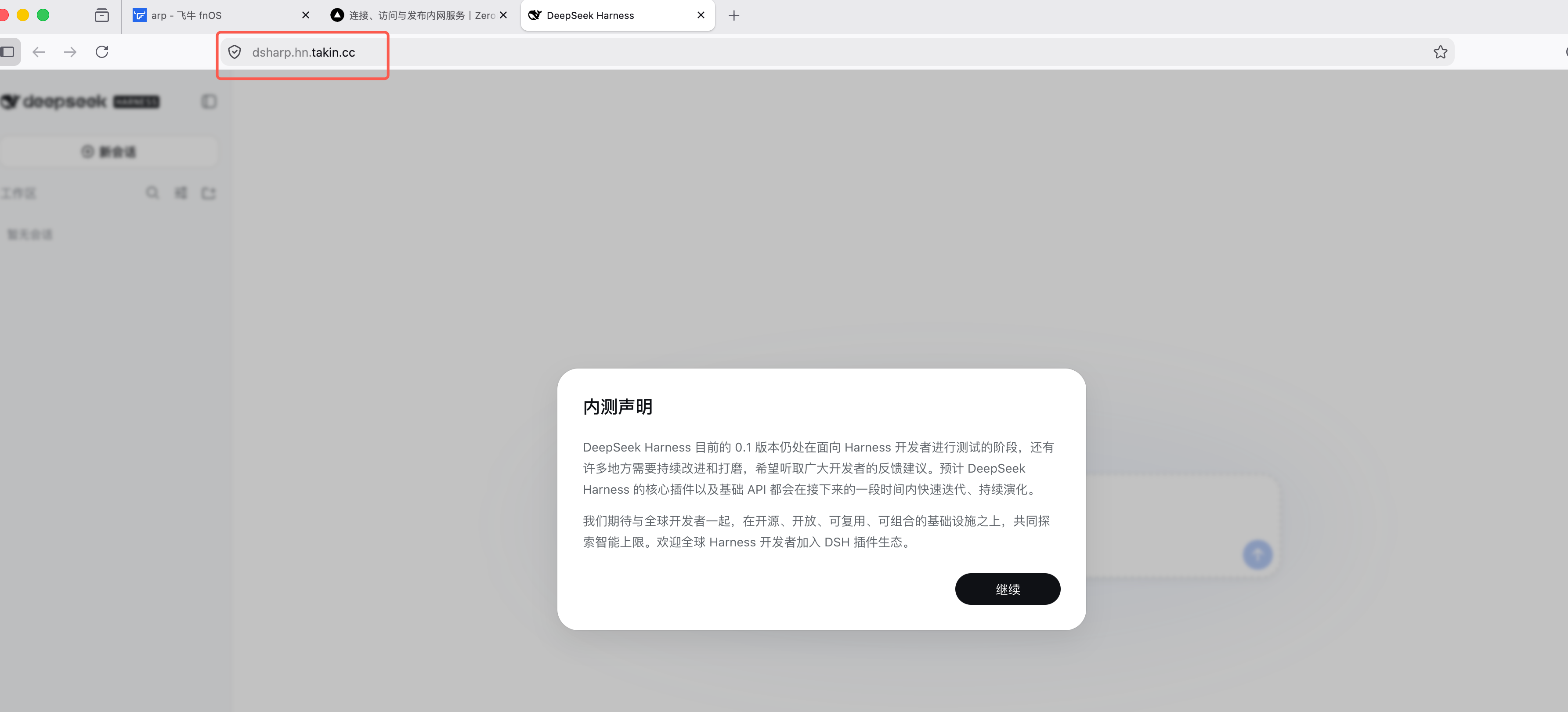Click the macOS yellow minimize button

(x=22, y=15)
